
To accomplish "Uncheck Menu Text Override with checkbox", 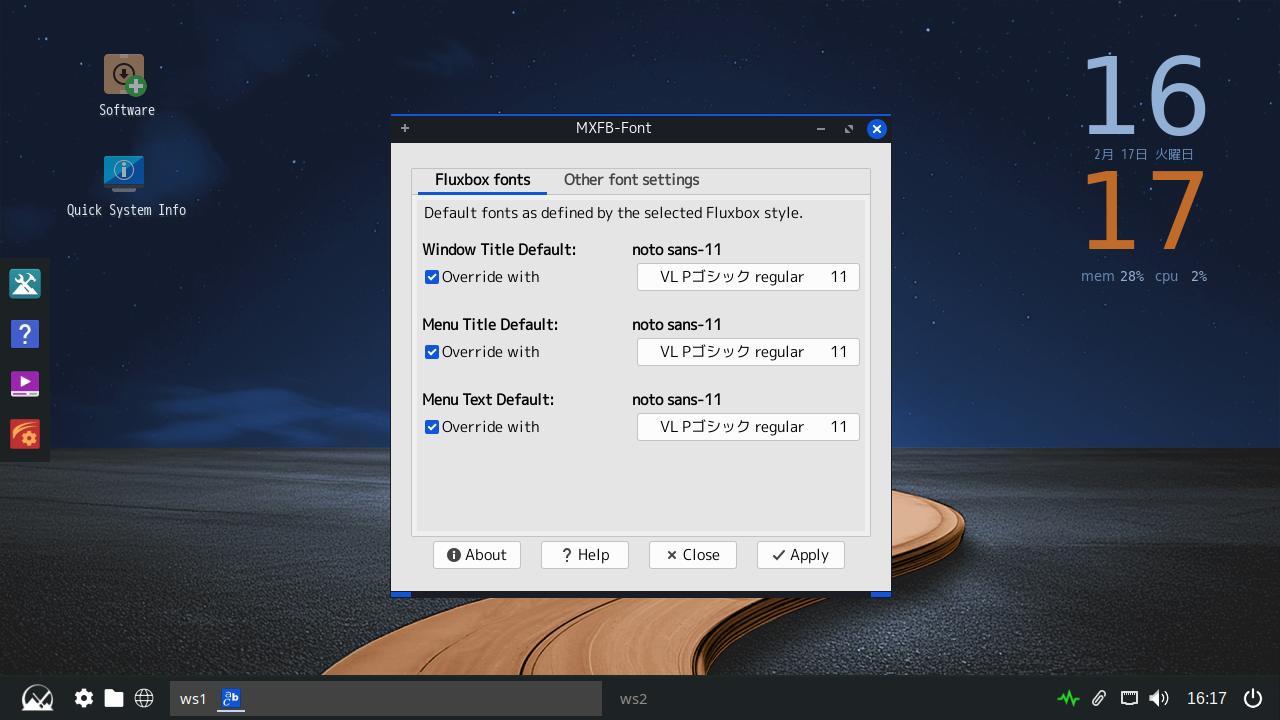I will (x=432, y=427).
